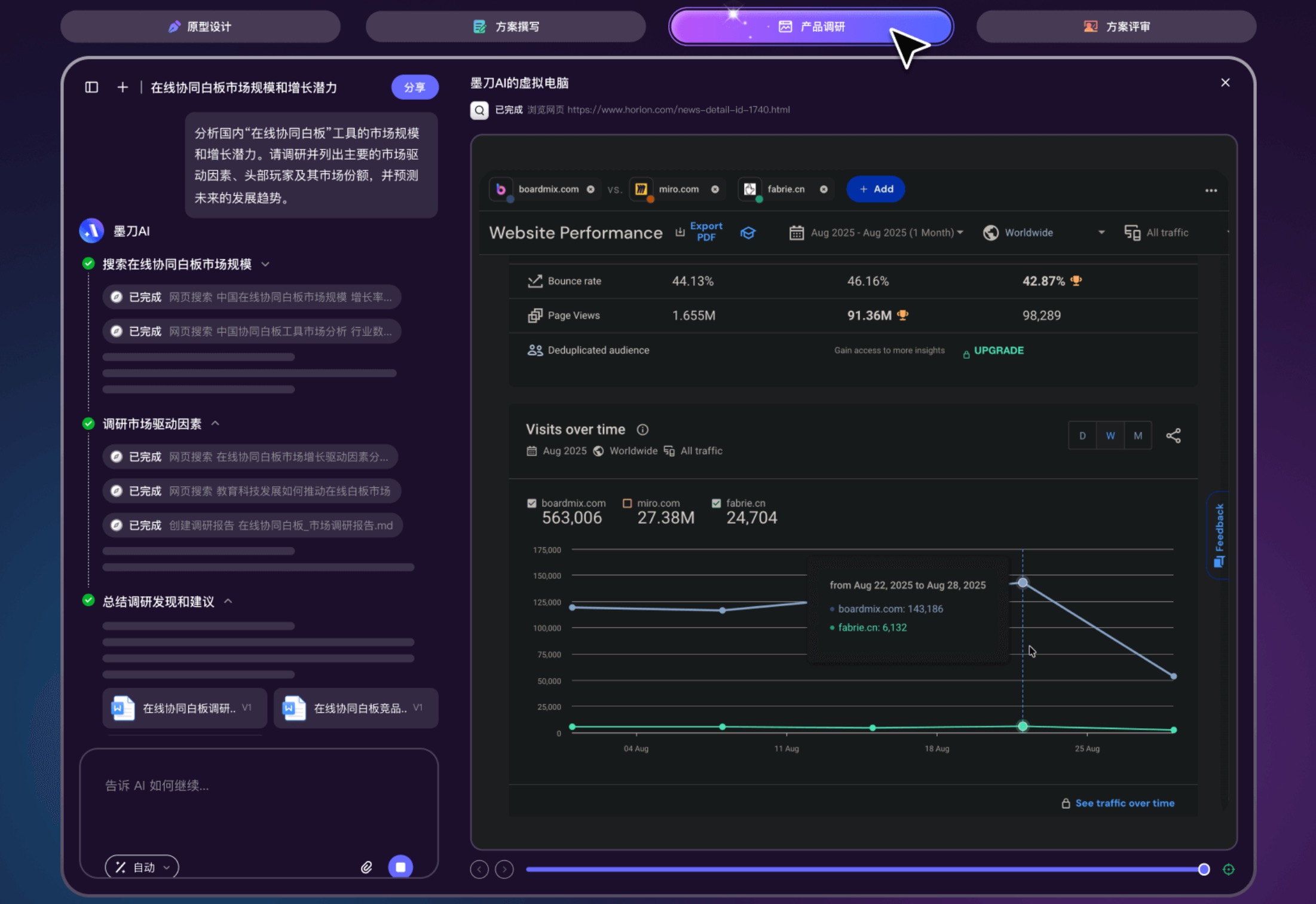The image size is (1316, 904).
Task: Click the info icon next to Visits over time
Action: point(643,429)
